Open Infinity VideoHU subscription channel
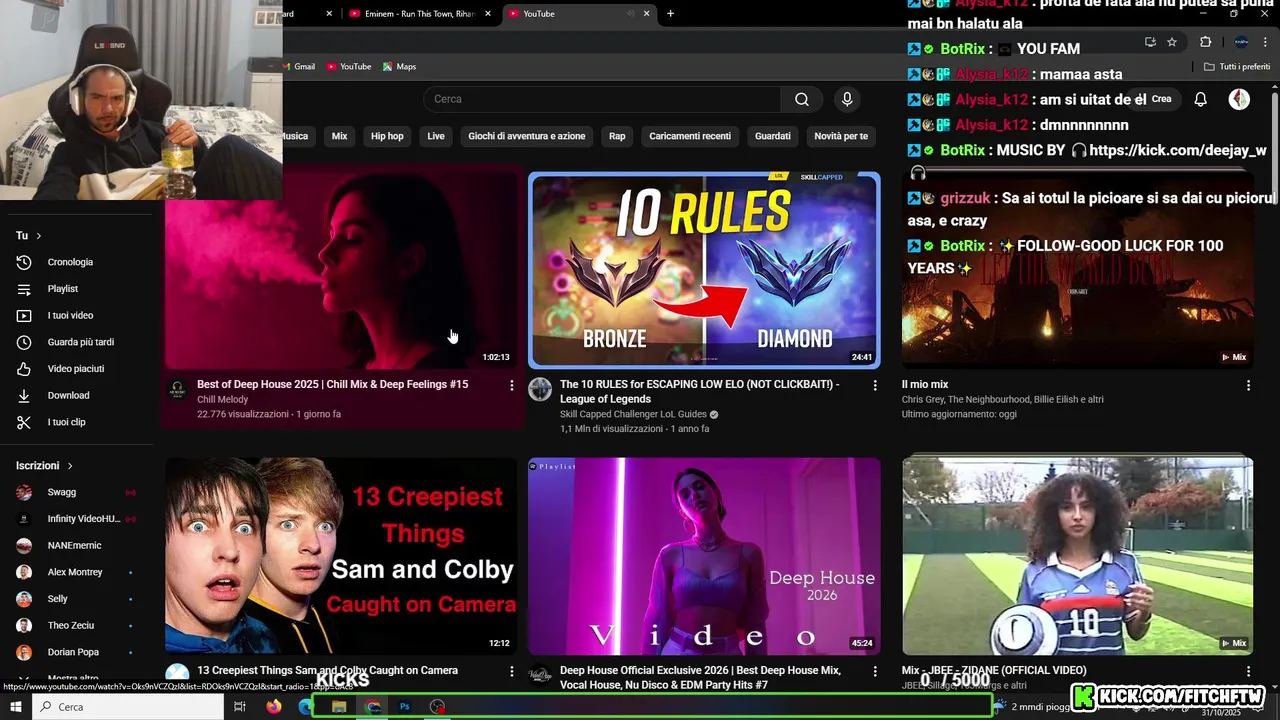This screenshot has height=720, width=1280. pyautogui.click(x=83, y=519)
